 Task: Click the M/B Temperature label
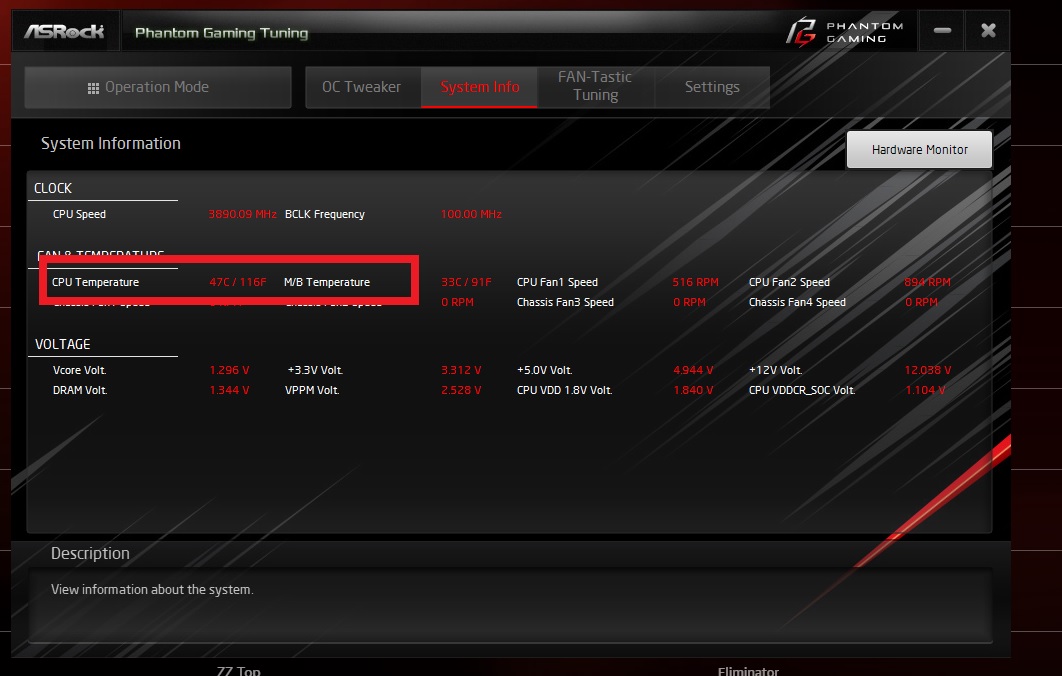(327, 282)
